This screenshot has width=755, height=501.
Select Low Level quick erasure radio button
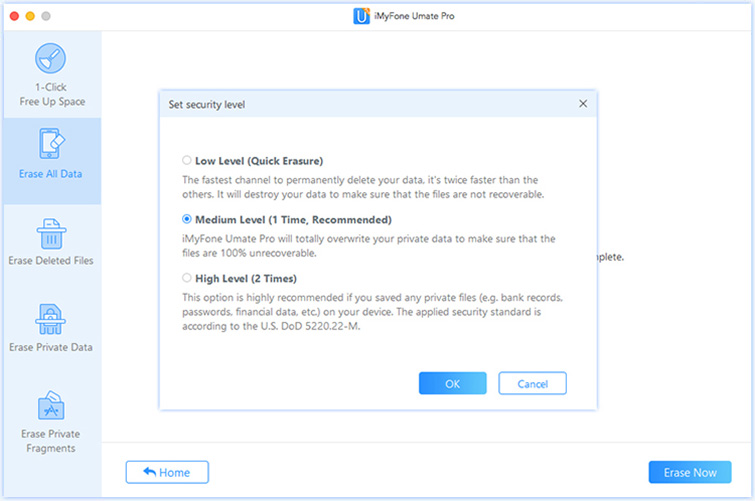point(187,160)
